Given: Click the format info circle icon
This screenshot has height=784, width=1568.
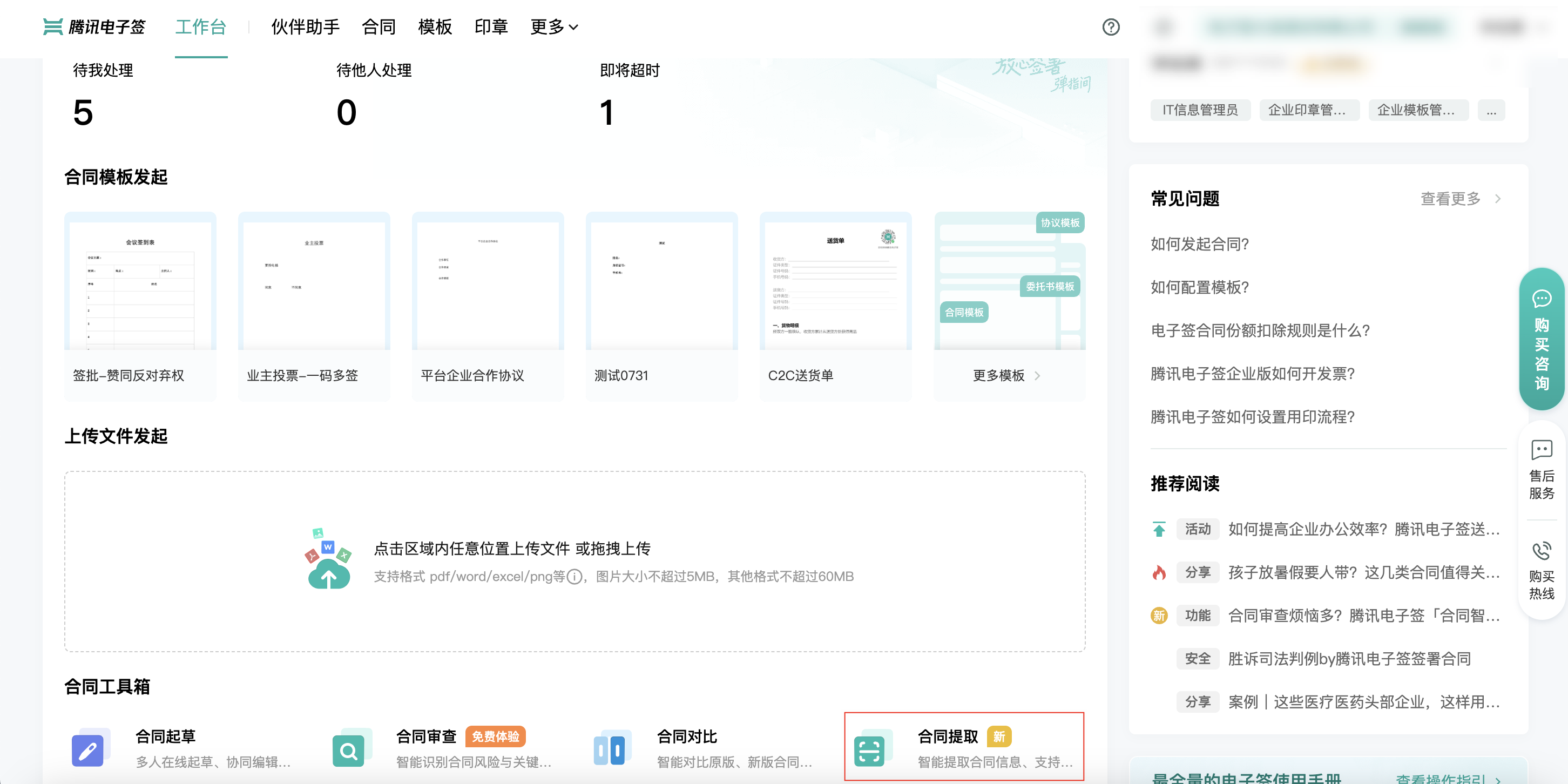Looking at the screenshot, I should (x=574, y=577).
